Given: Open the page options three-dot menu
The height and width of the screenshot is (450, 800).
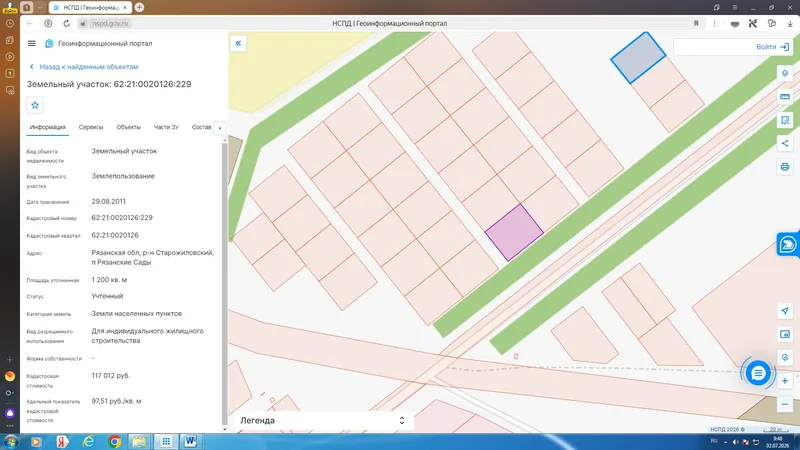Looking at the screenshot, I should tap(714, 23).
